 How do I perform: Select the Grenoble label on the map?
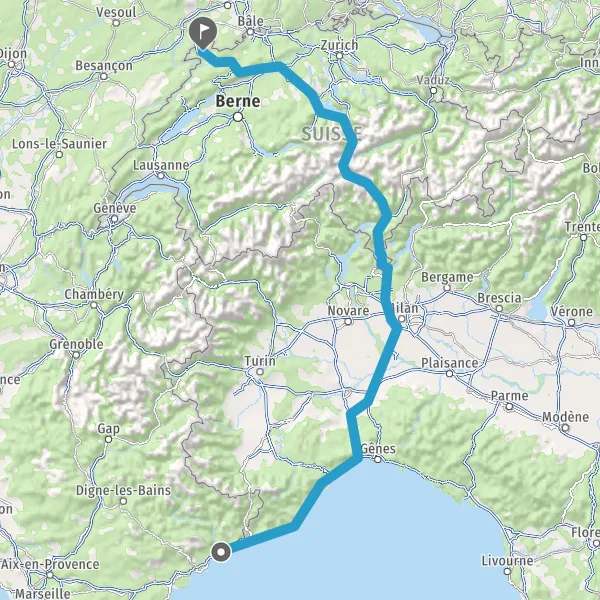[x=76, y=344]
